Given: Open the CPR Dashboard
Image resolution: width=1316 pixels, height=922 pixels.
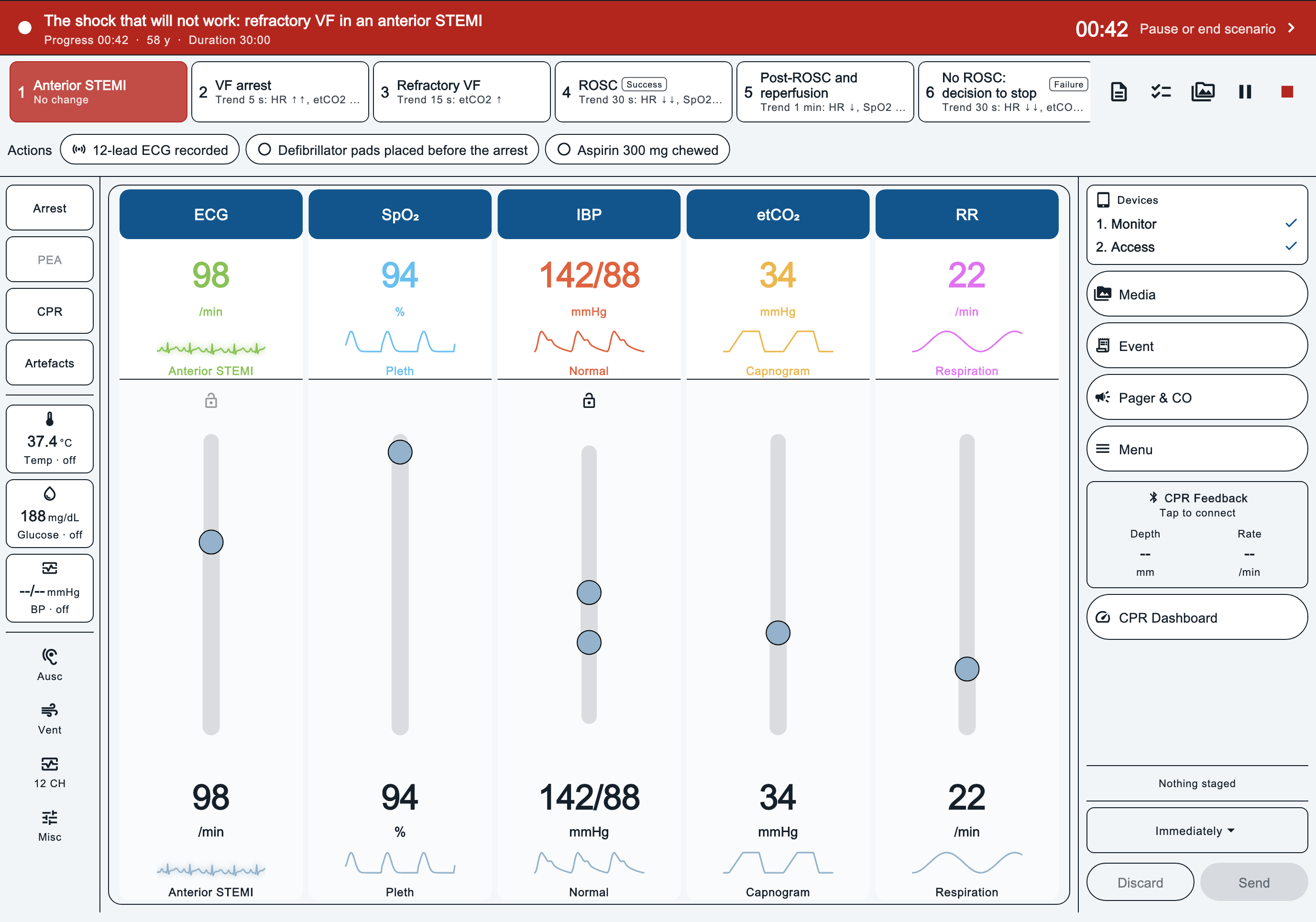Looking at the screenshot, I should tap(1197, 617).
